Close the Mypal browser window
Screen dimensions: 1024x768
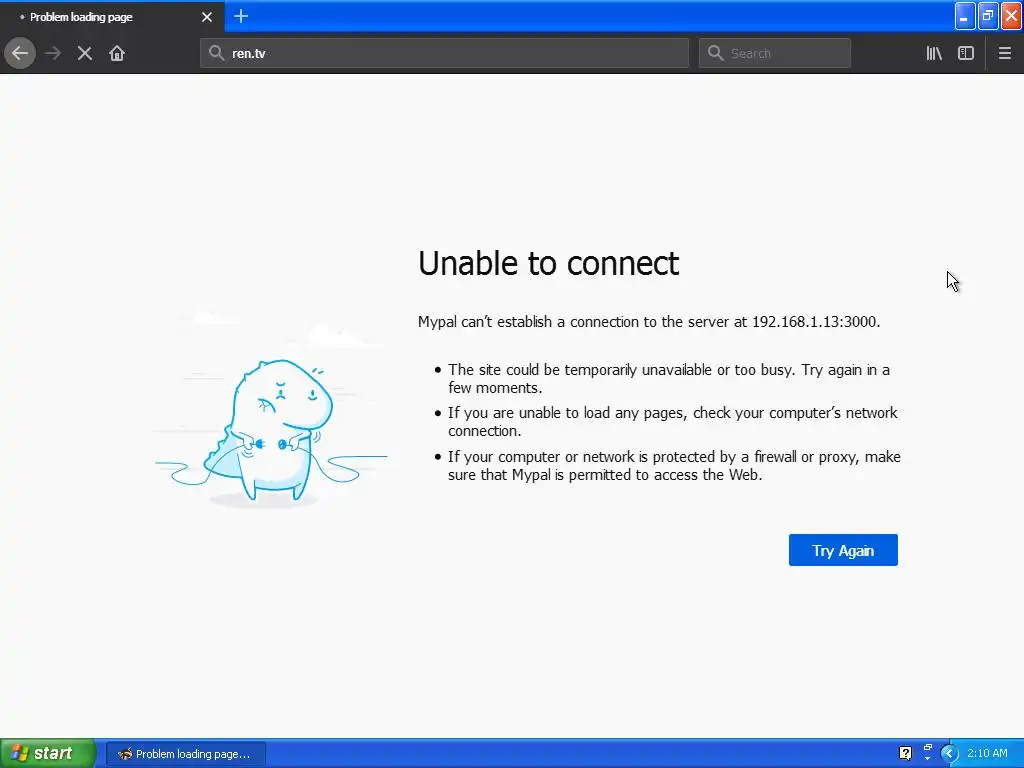point(1012,16)
